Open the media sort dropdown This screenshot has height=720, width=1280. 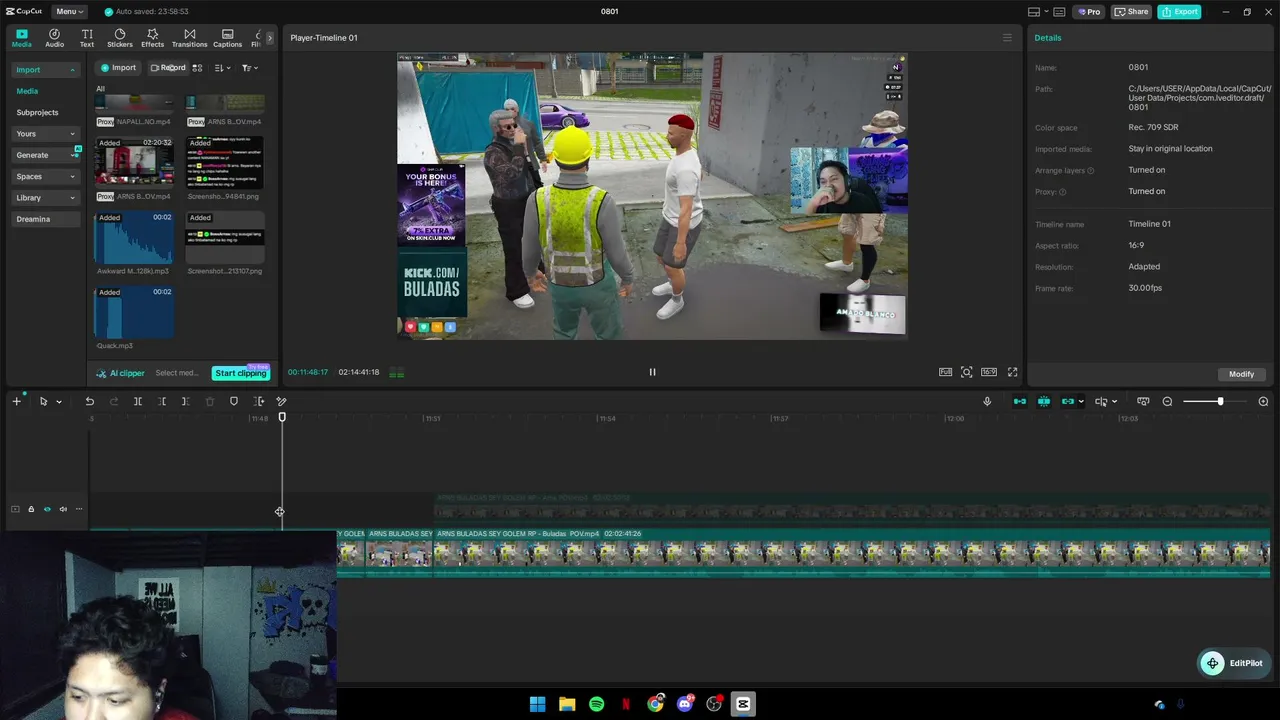coord(222,68)
